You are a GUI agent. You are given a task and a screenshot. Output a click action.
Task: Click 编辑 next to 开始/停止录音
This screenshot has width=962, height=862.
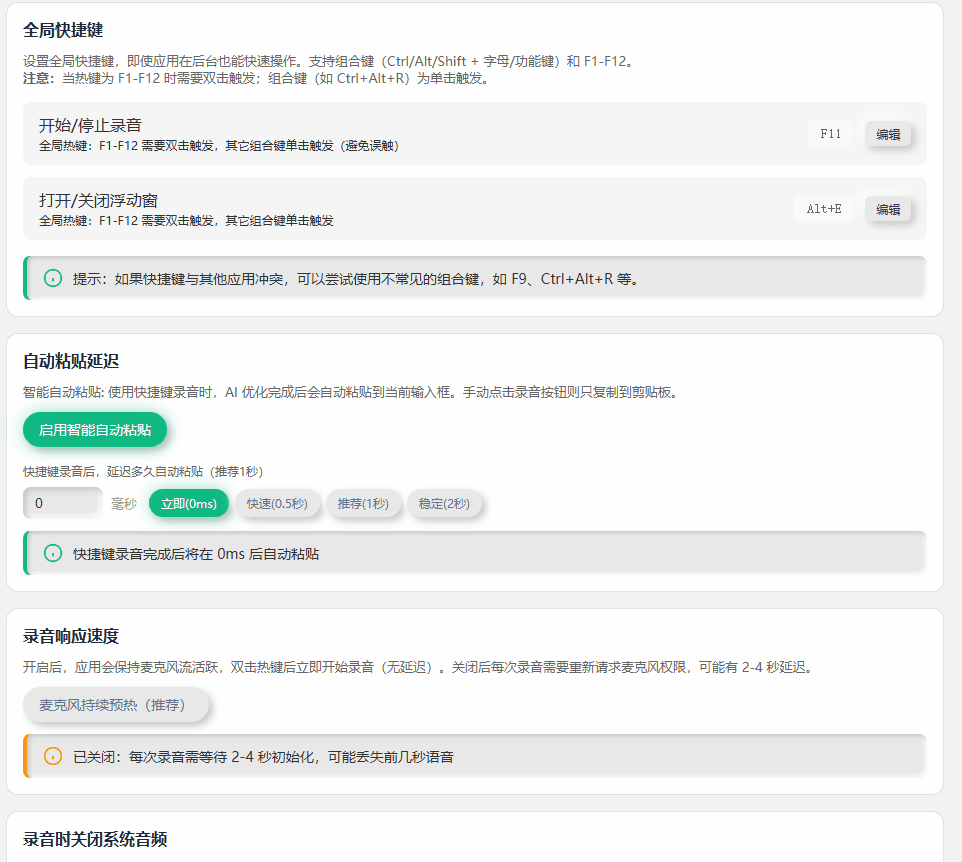click(888, 134)
